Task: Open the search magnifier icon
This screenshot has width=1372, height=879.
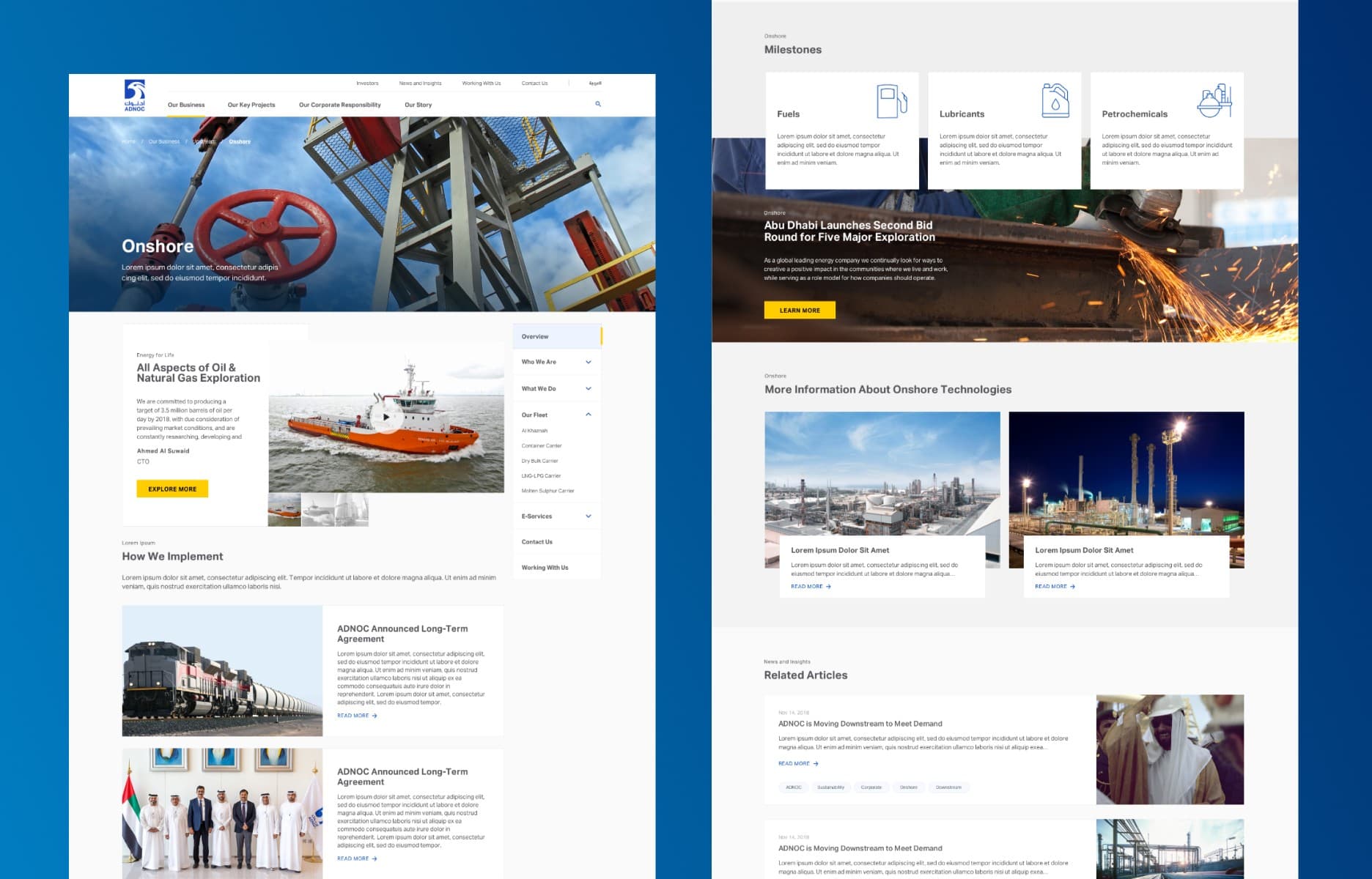Action: pos(598,104)
